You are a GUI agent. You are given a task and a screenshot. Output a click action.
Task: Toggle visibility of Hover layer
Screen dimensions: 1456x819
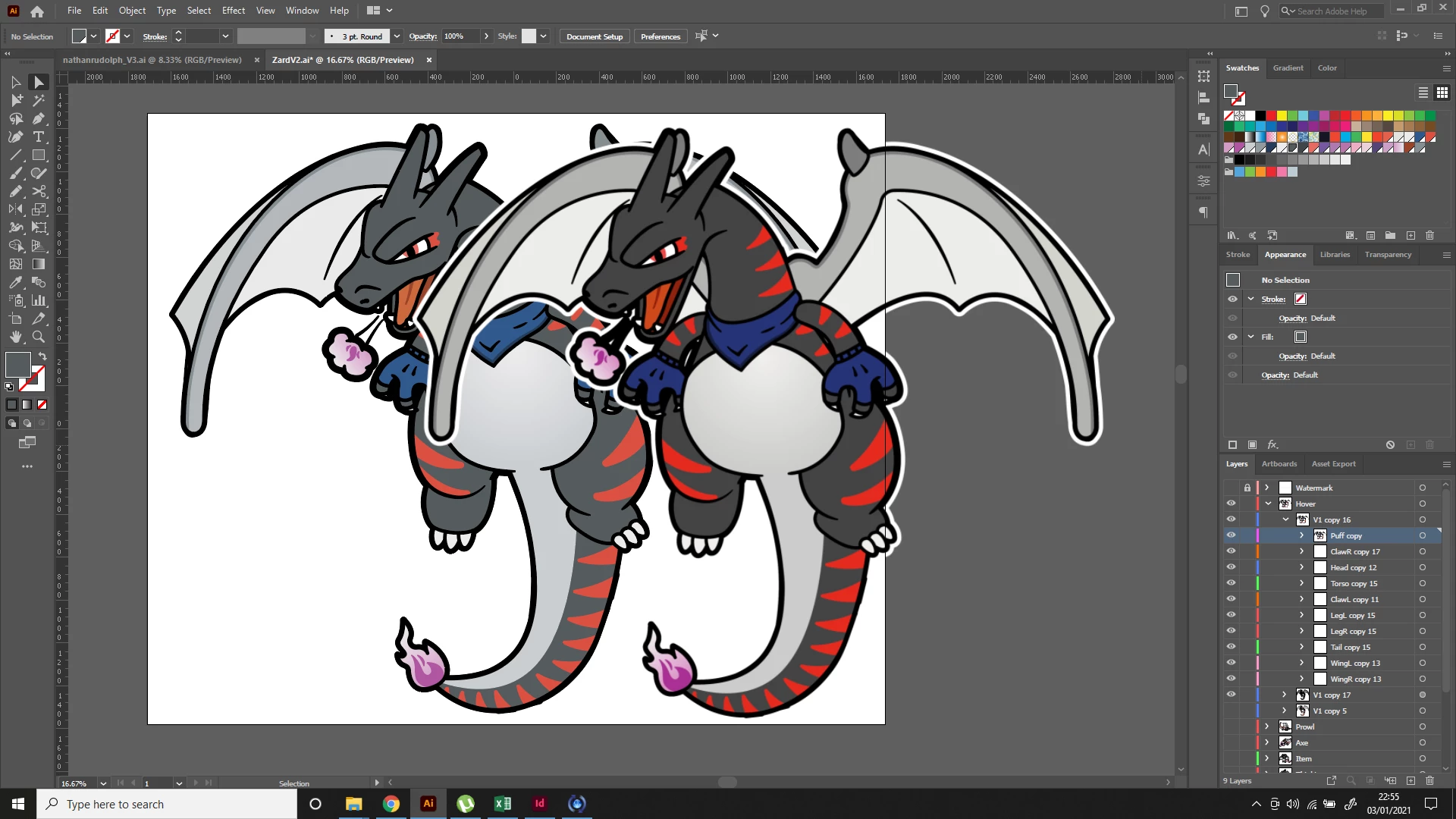(1231, 504)
